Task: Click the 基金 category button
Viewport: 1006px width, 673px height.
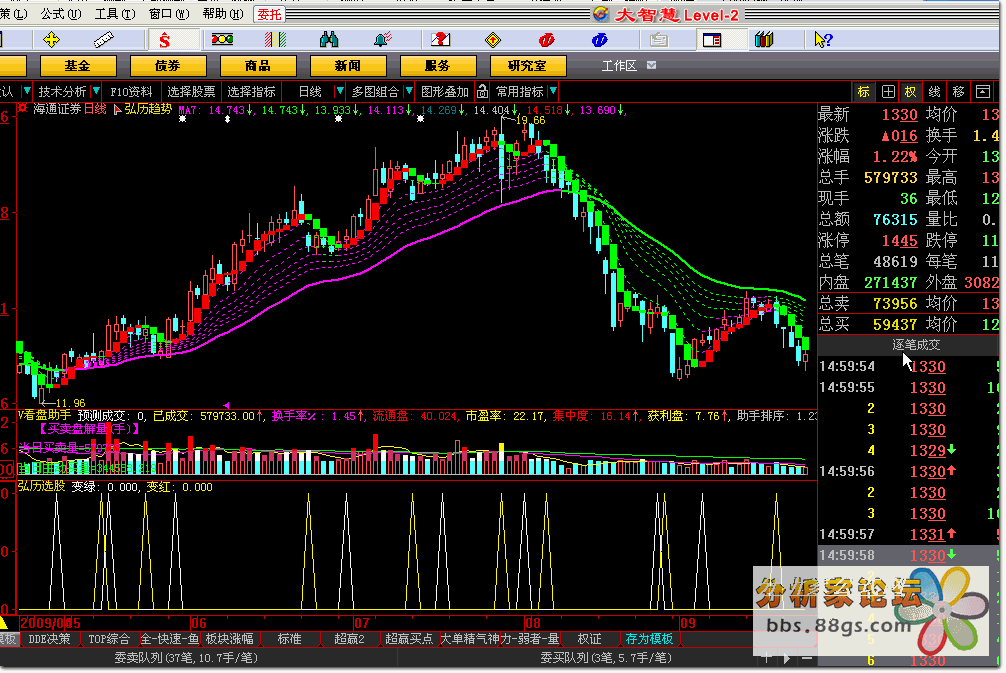Action: click(78, 65)
